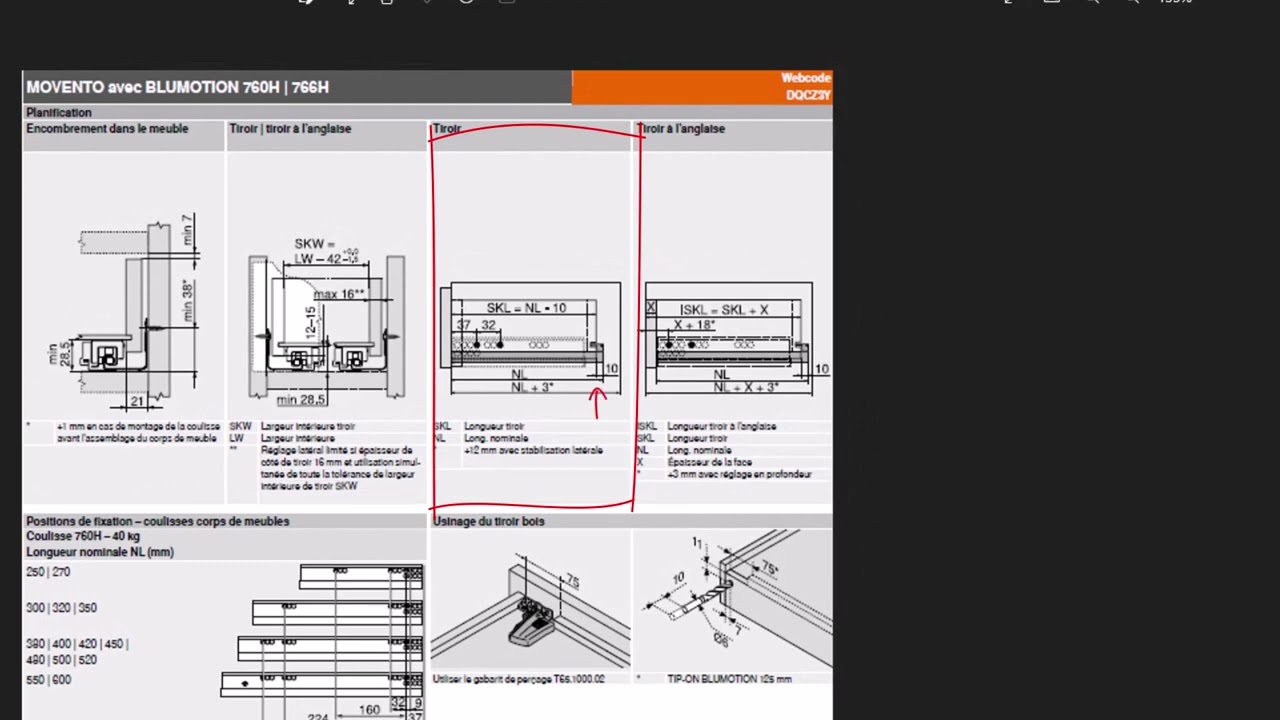Screen dimensions: 1280x720
Task: Click the +12 mm avec stabilisation latérale note
Action: [x=533, y=450]
